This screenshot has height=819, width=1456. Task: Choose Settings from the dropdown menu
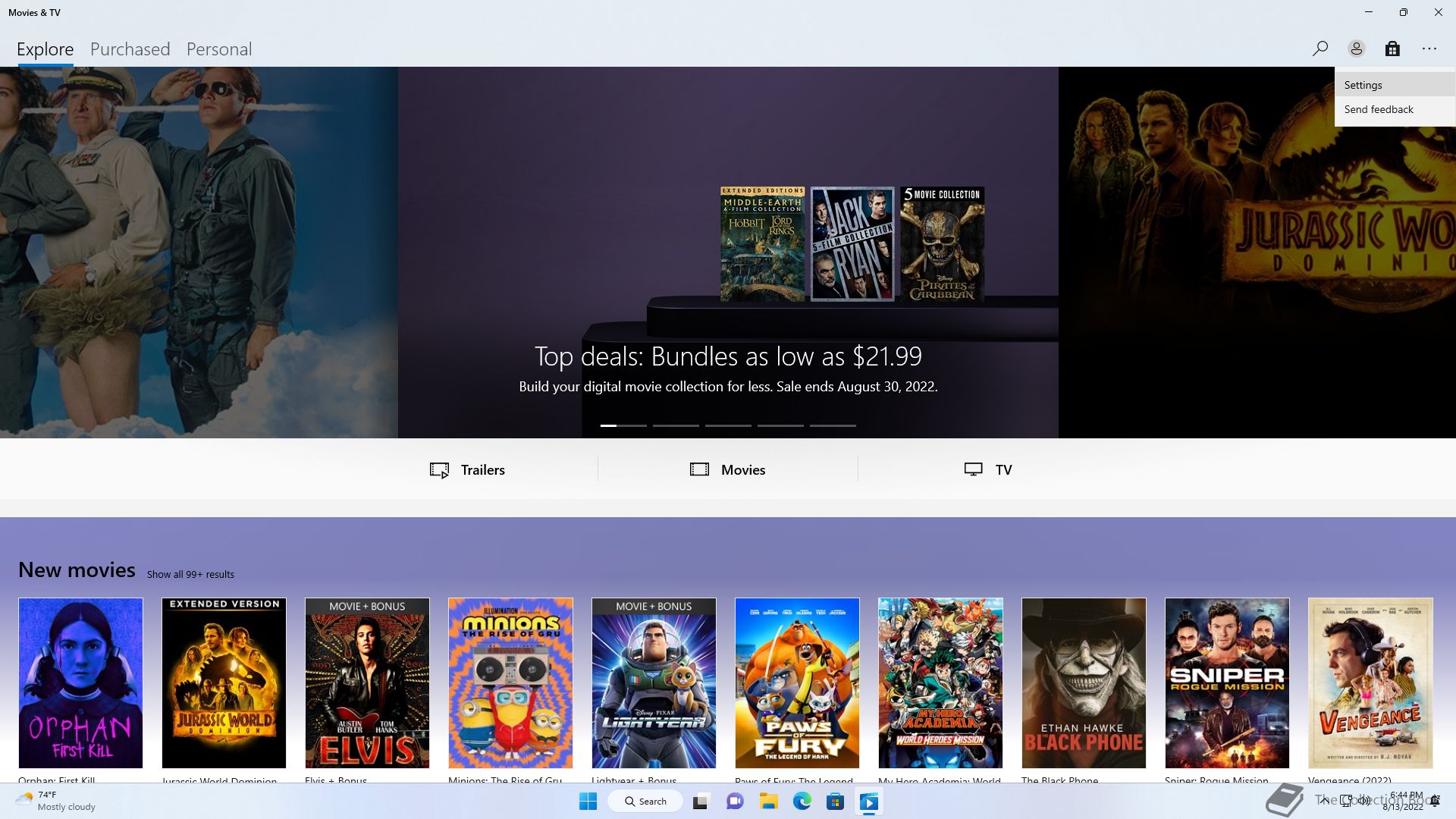coord(1395,85)
